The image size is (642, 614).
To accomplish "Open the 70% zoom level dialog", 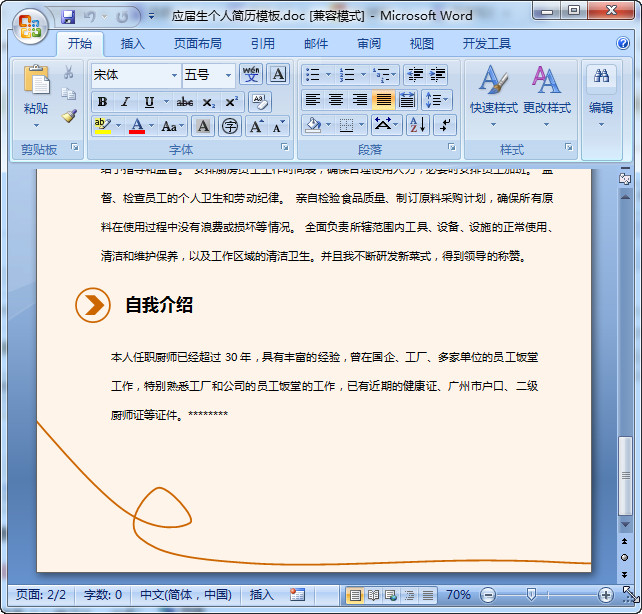I will pos(458,594).
